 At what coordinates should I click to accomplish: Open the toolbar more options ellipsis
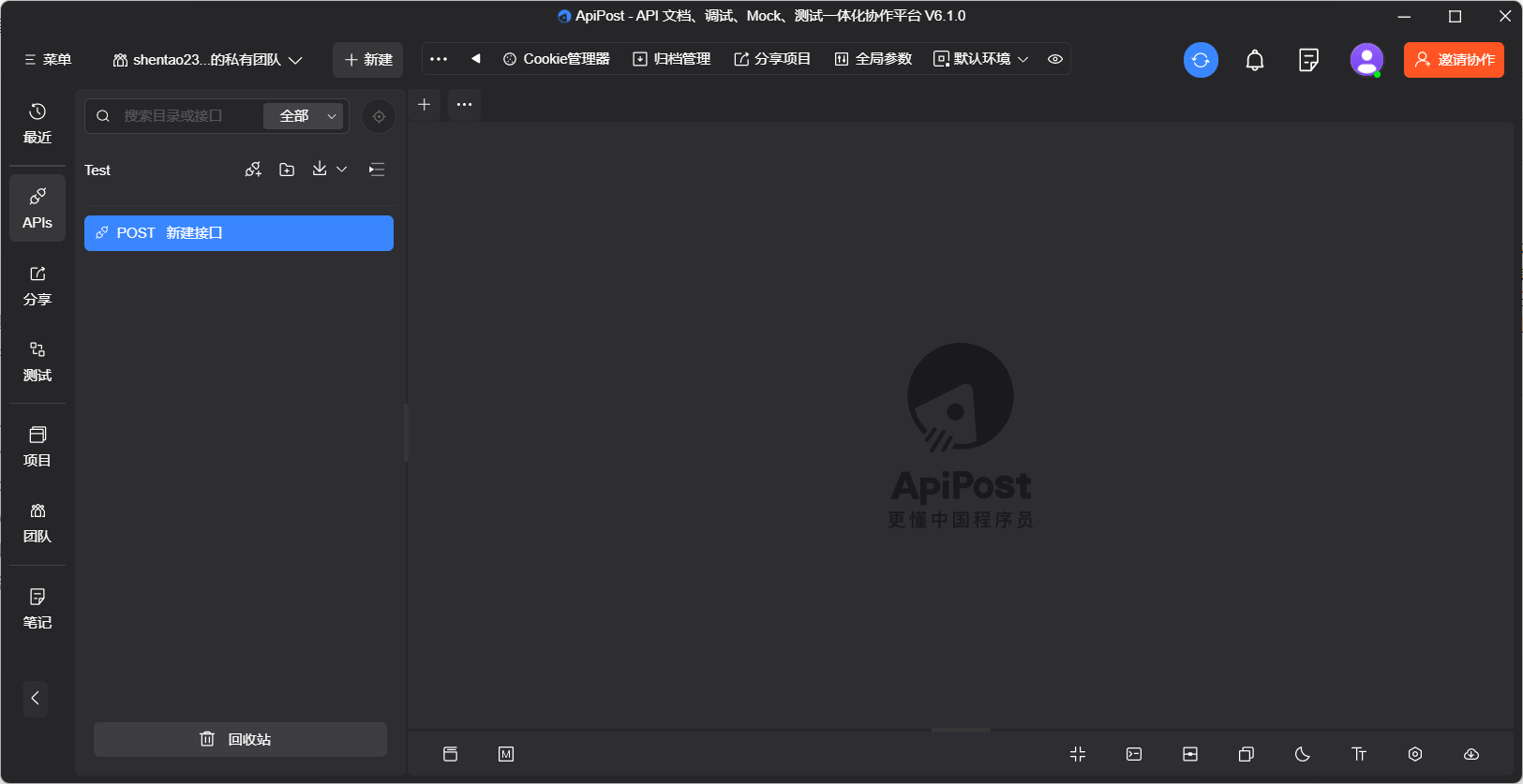pos(439,59)
